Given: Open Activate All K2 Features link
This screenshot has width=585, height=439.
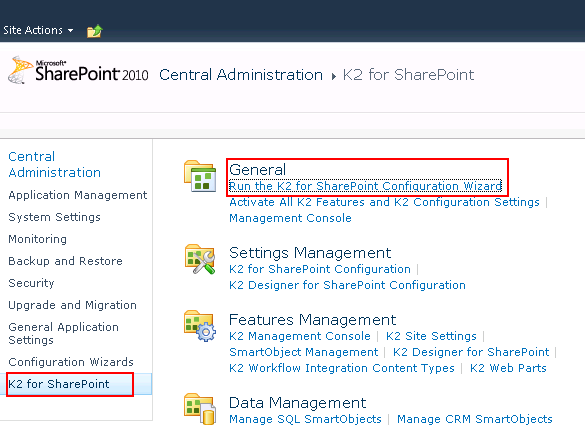Looking at the screenshot, I should 384,202.
